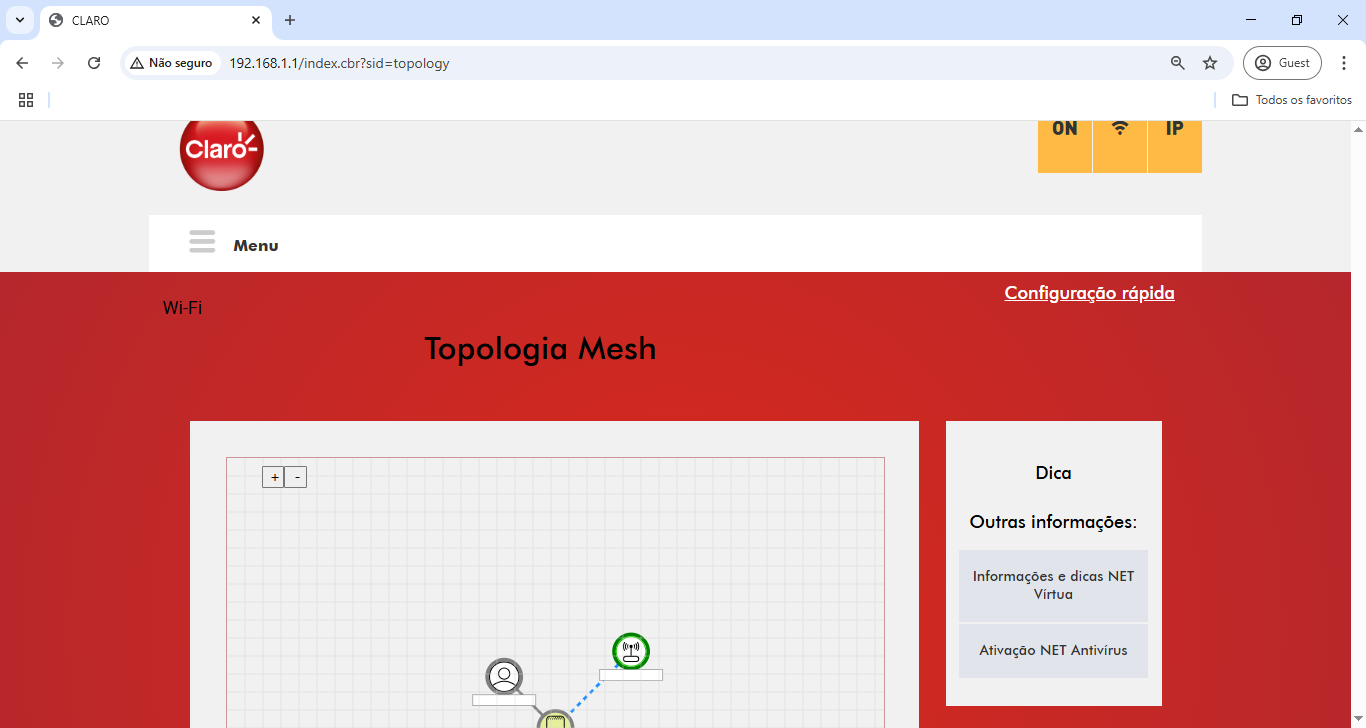Select the yellow gateway node
Image resolution: width=1366 pixels, height=728 pixels.
(555, 720)
